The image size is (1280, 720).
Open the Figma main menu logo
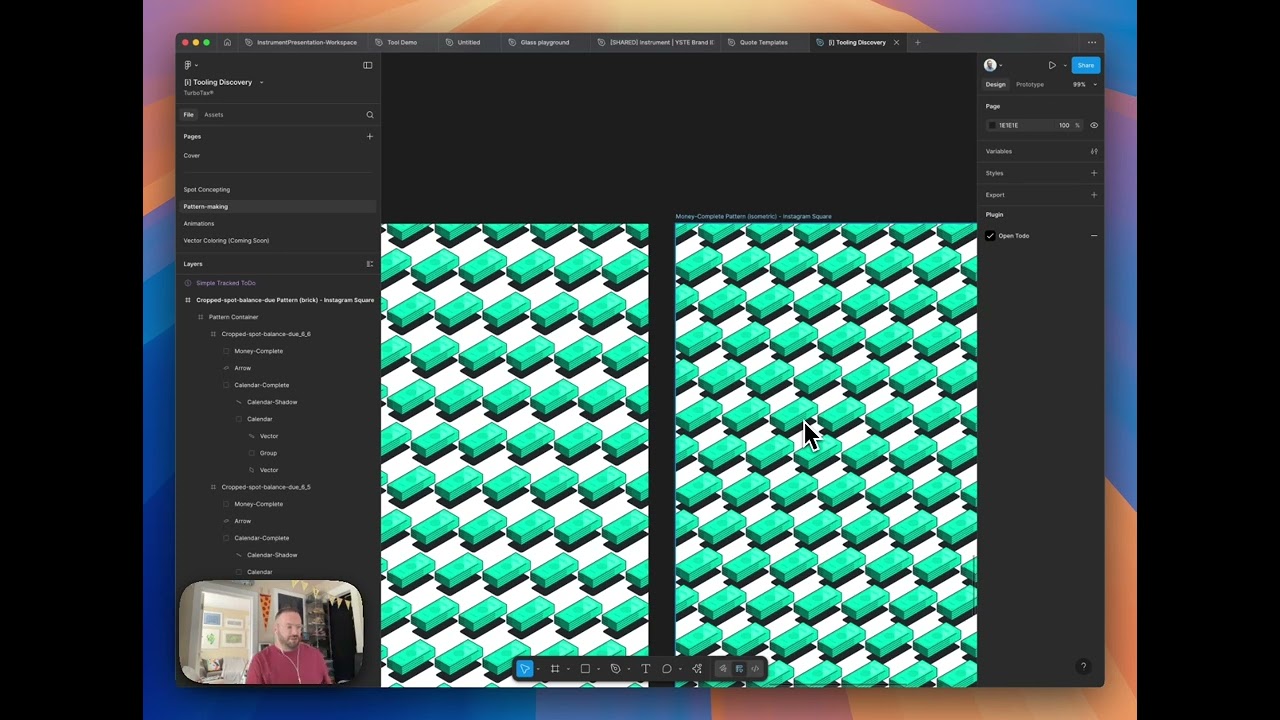tap(188, 65)
